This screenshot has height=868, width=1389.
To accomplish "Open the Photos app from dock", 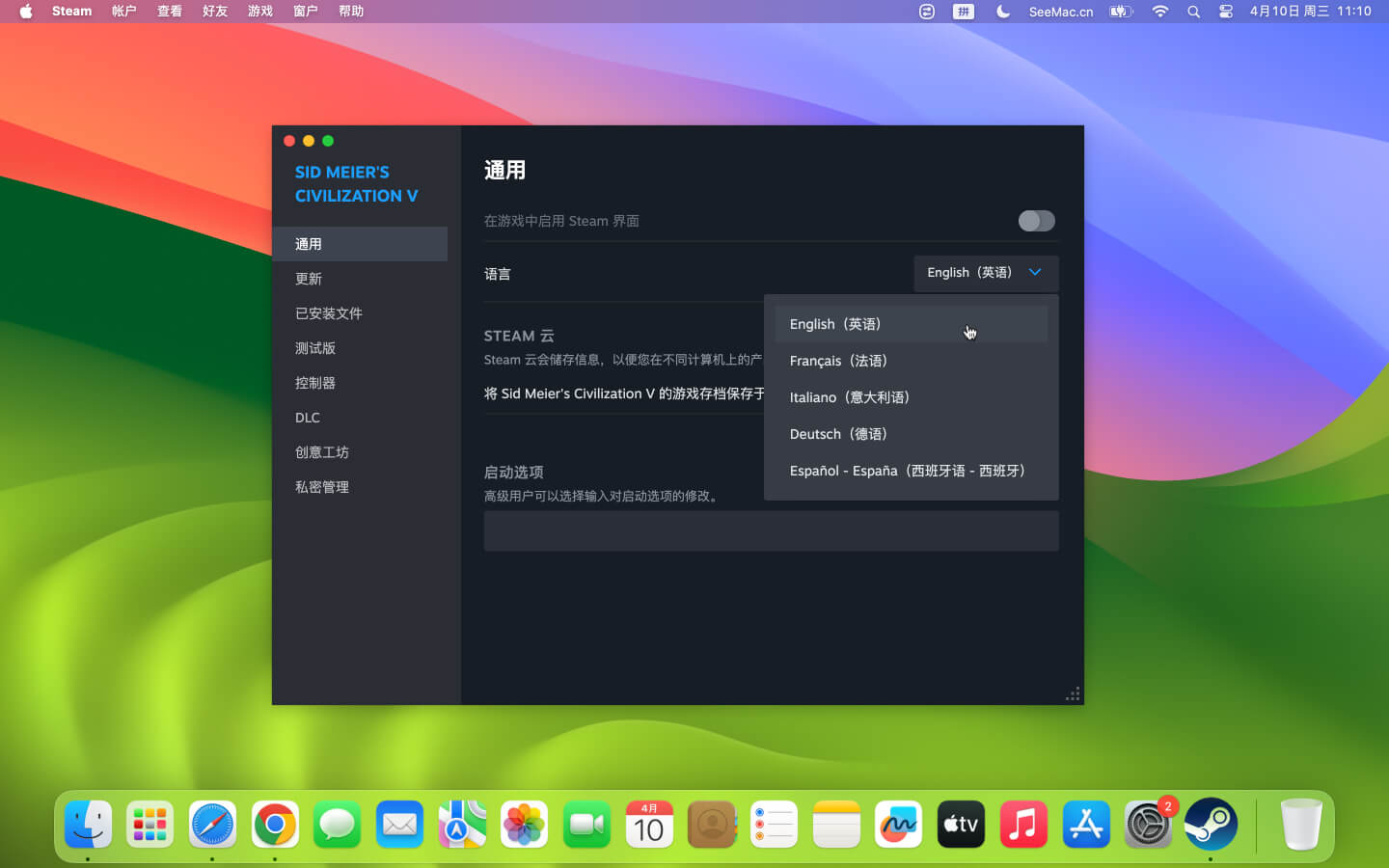I will (524, 825).
